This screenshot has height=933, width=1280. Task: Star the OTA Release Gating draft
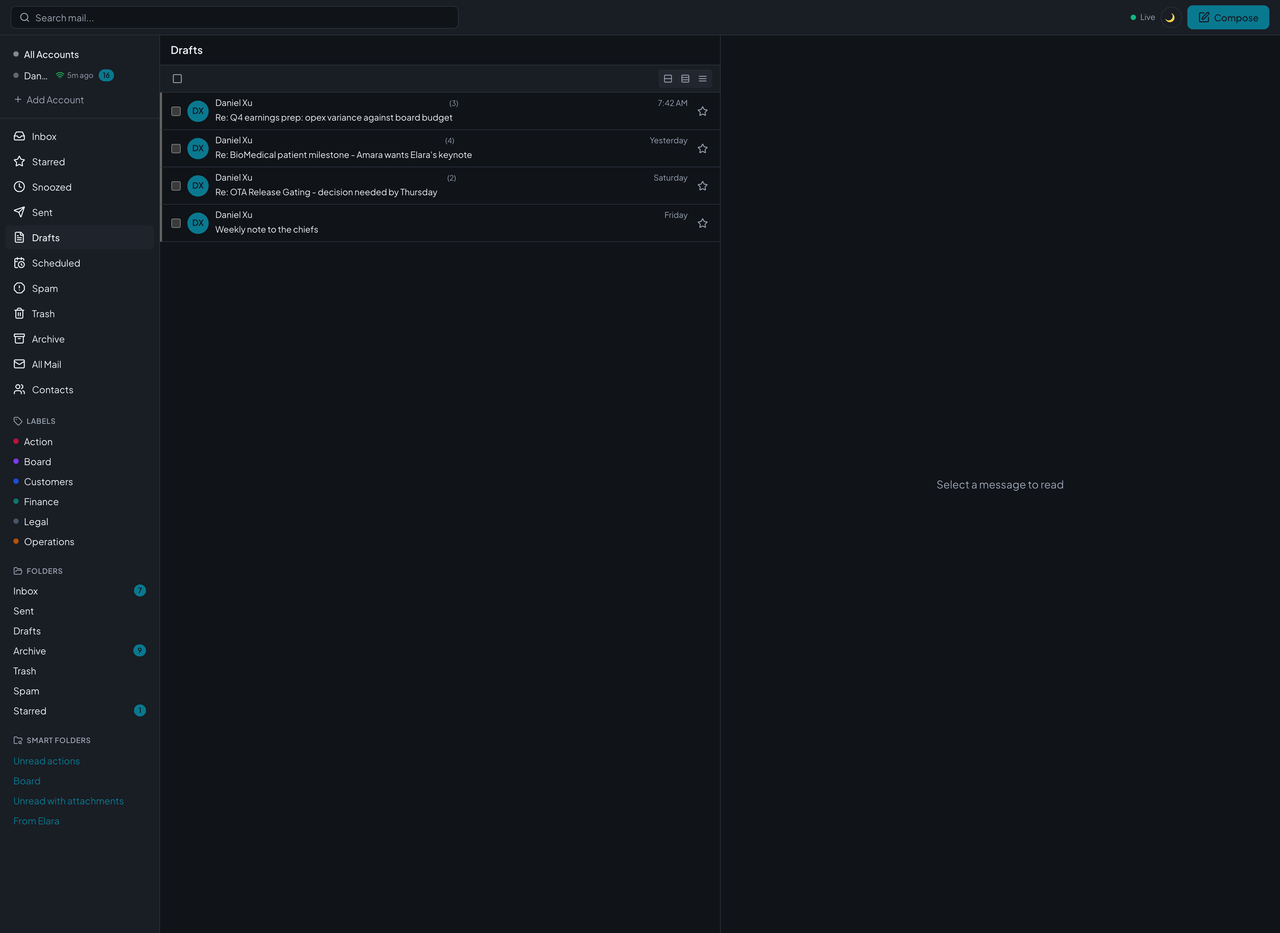click(x=702, y=186)
